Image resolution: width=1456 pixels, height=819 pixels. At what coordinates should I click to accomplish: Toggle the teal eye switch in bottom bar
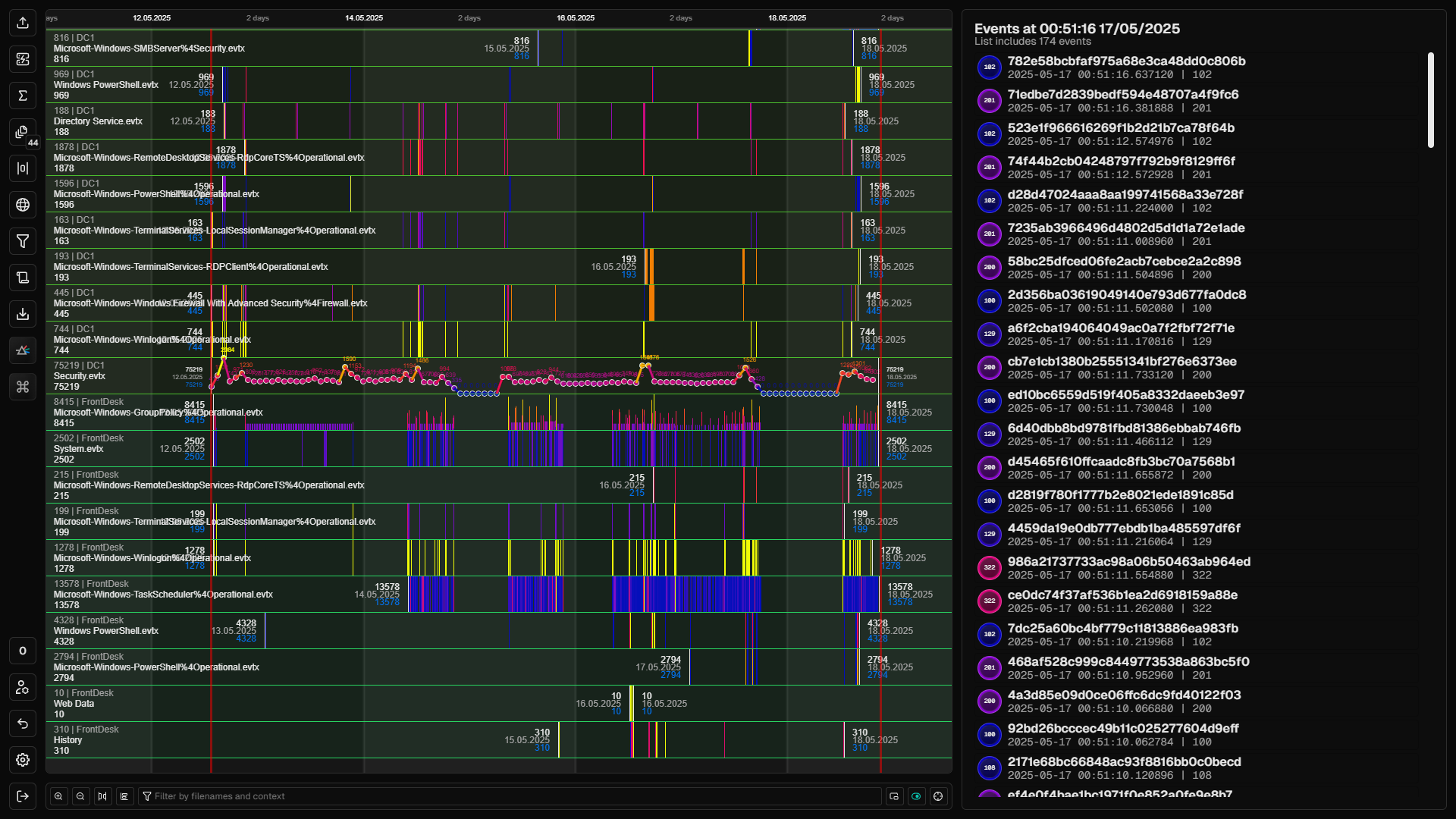click(x=917, y=796)
